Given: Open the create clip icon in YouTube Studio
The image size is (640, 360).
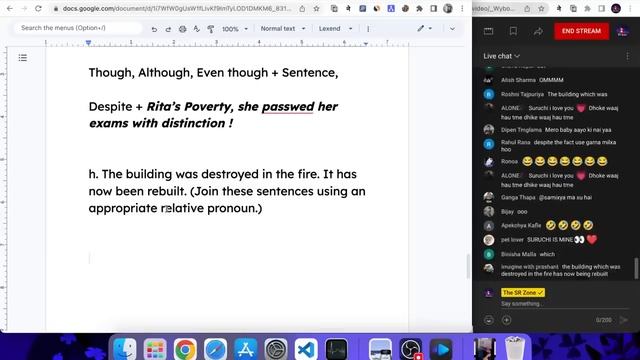Looking at the screenshot, I should [x=488, y=31].
